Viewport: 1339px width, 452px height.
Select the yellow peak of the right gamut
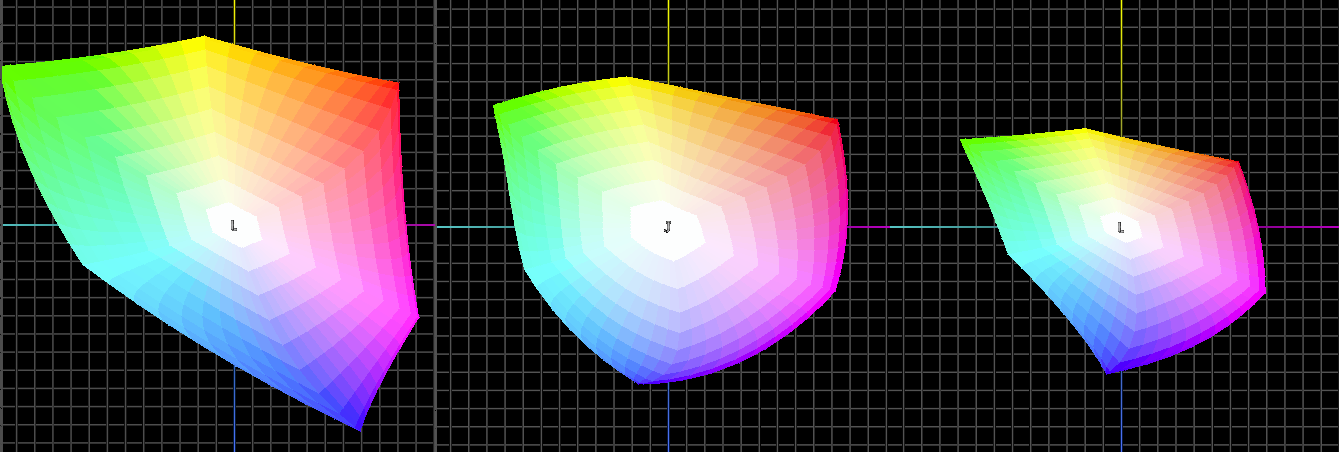1086,132
